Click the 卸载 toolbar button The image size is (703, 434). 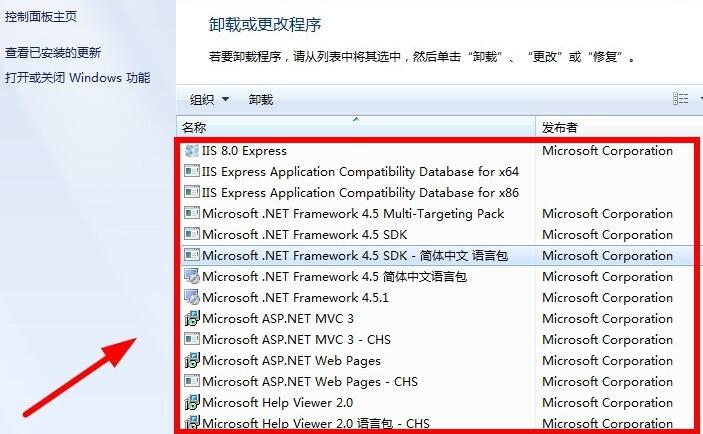[261, 100]
